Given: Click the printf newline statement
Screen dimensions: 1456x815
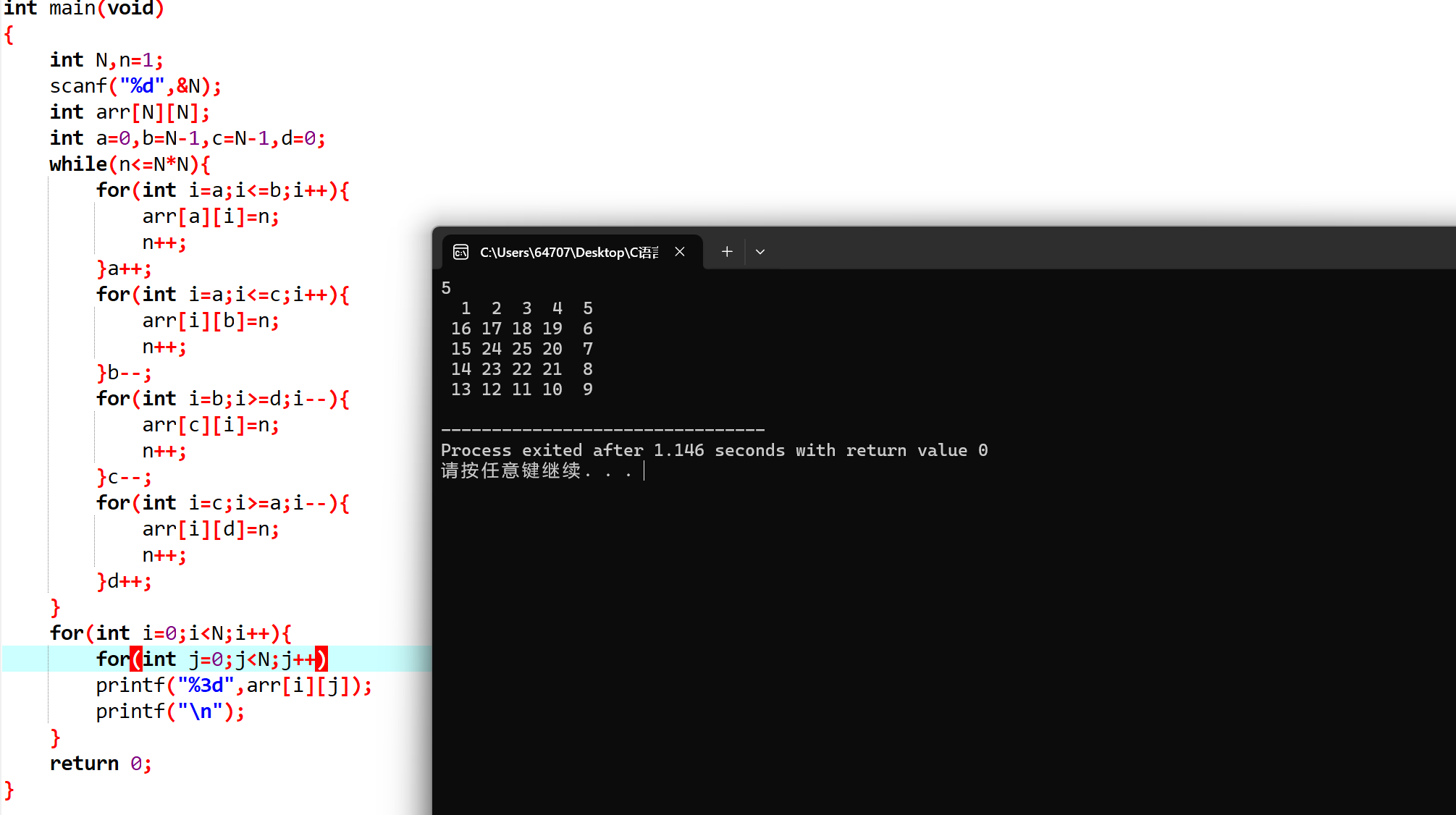Looking at the screenshot, I should pos(170,711).
